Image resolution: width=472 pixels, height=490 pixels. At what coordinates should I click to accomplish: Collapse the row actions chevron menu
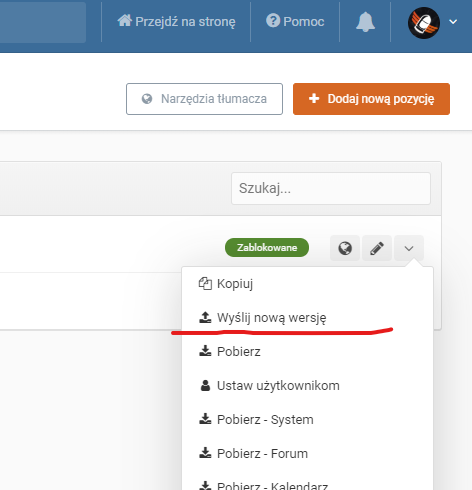[409, 248]
